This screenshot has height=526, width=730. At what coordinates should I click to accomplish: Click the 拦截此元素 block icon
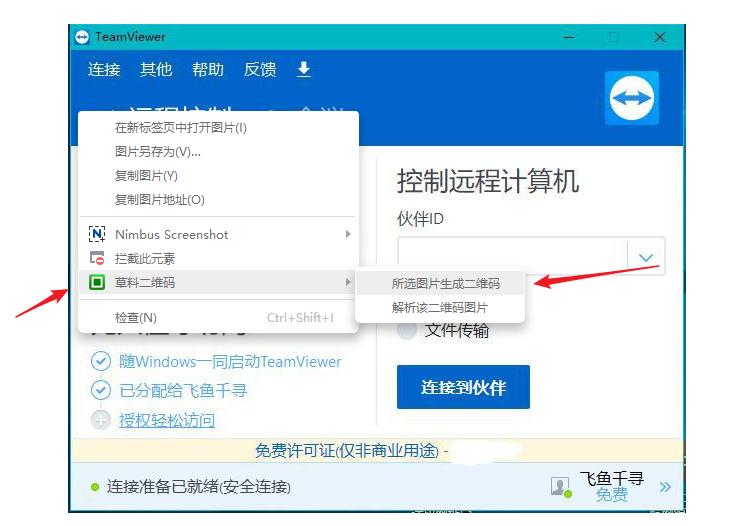97,258
